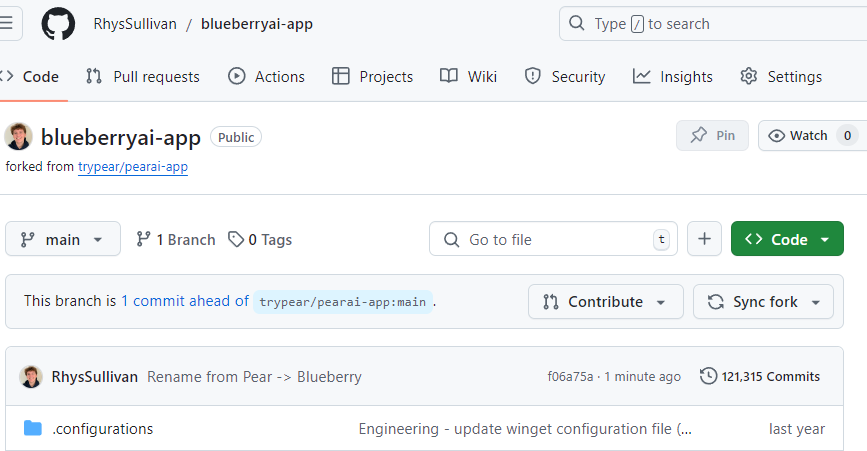
Task: Open the 1 commit ahead of link
Action: (185, 301)
